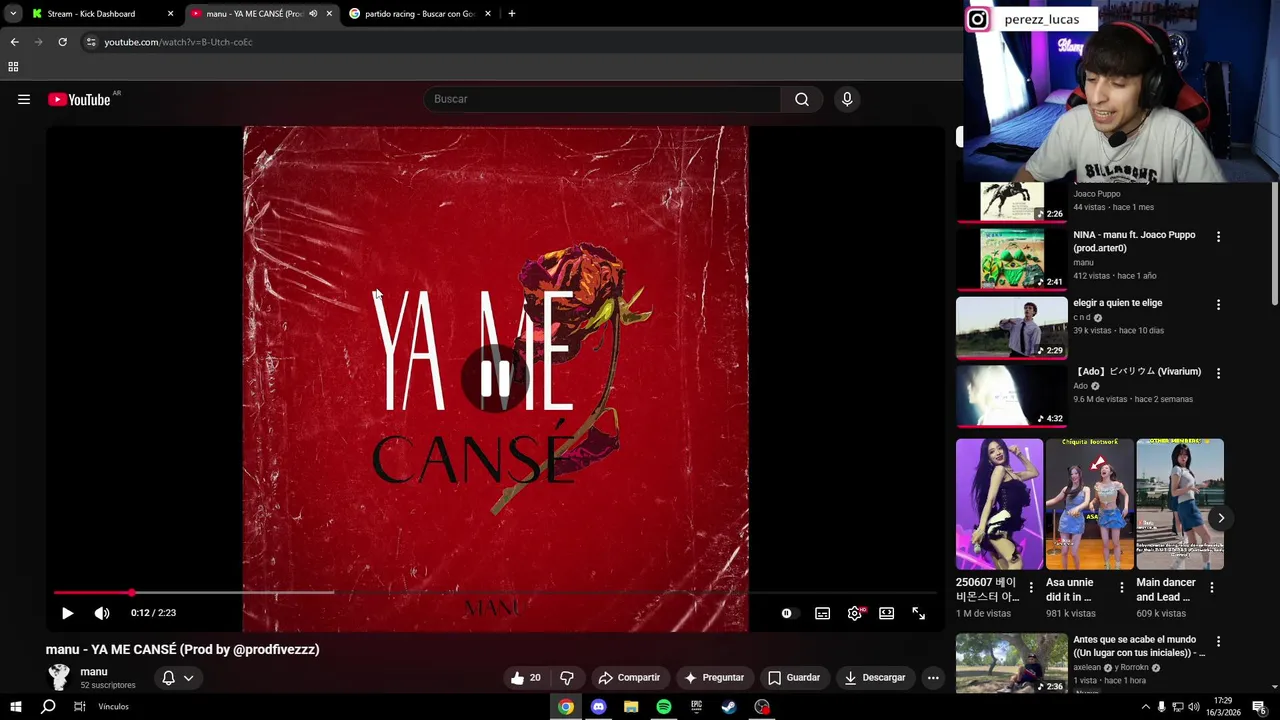Play the video

coord(67,613)
